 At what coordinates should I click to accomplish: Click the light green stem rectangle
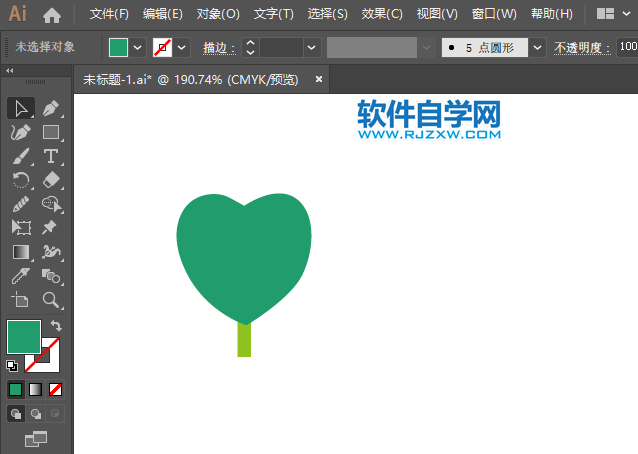tap(244, 341)
